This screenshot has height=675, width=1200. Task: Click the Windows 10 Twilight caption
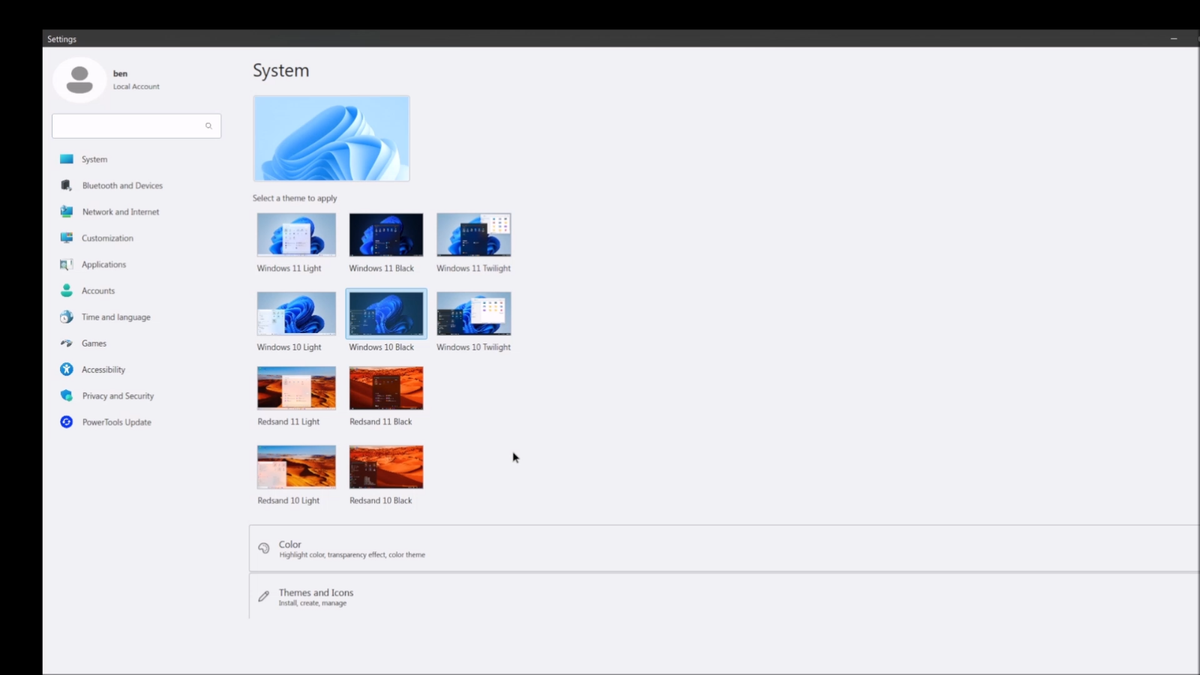click(474, 347)
